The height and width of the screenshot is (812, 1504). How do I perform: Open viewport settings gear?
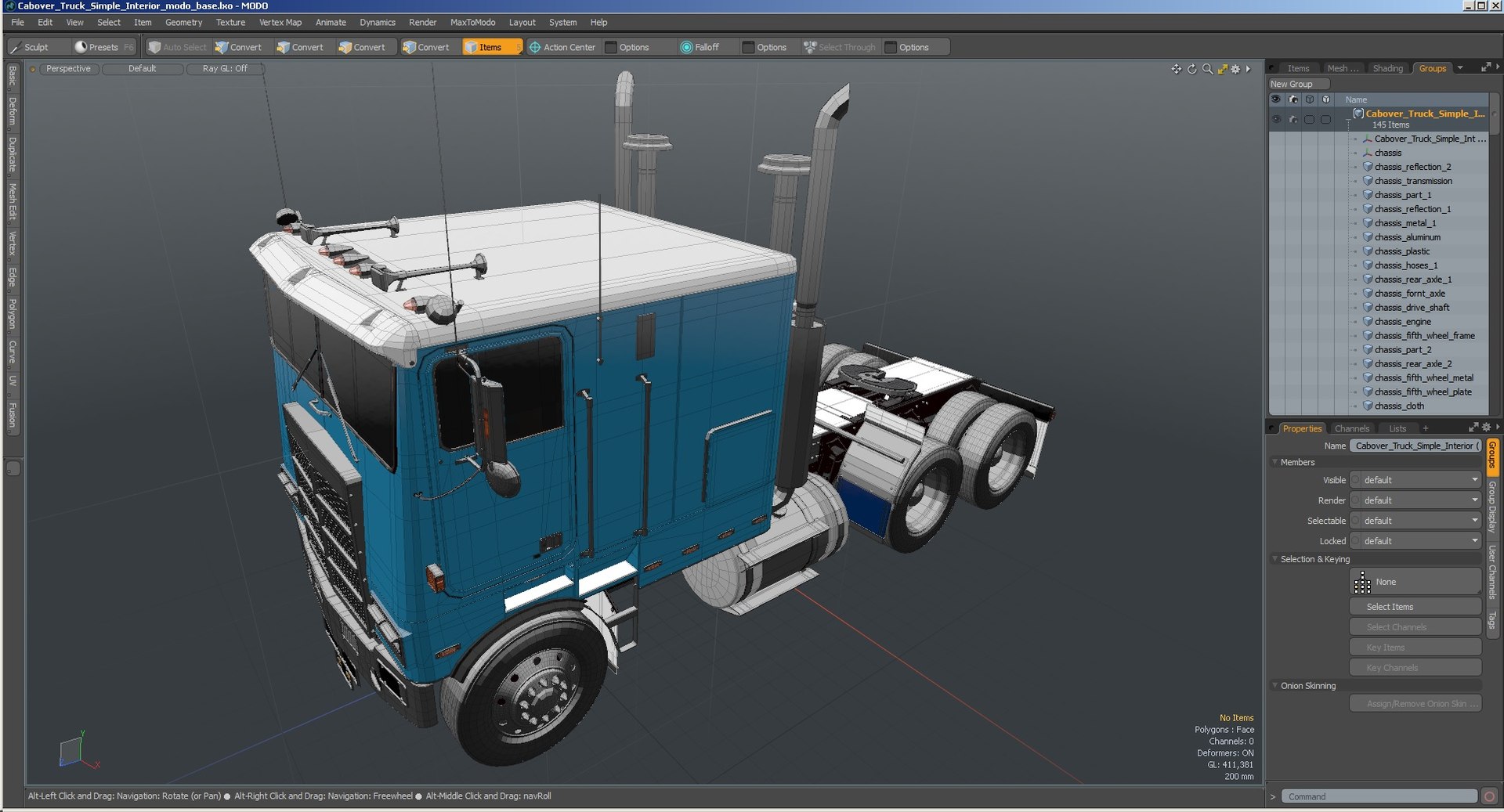click(x=1235, y=69)
